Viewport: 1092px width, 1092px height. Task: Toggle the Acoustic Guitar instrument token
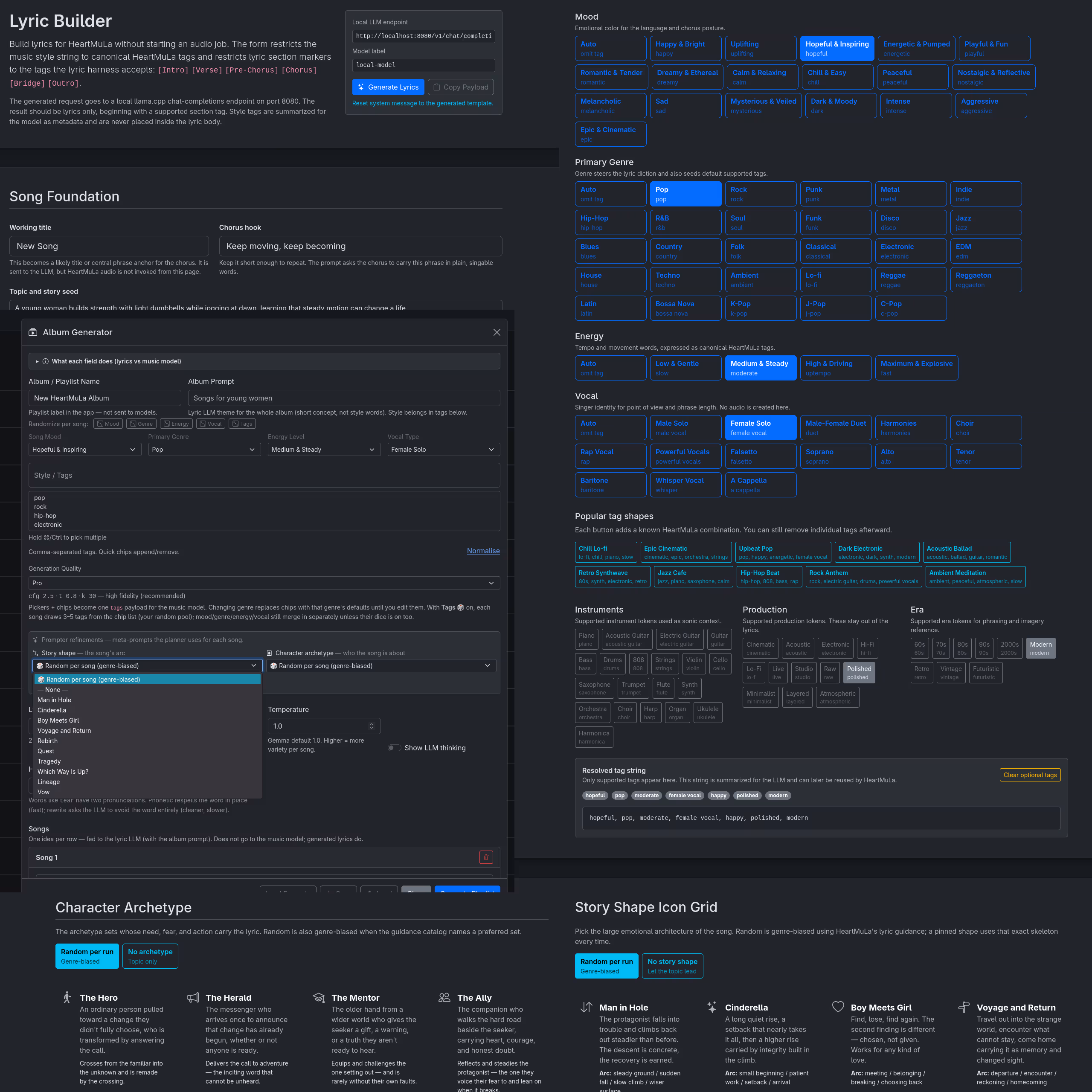click(627, 639)
